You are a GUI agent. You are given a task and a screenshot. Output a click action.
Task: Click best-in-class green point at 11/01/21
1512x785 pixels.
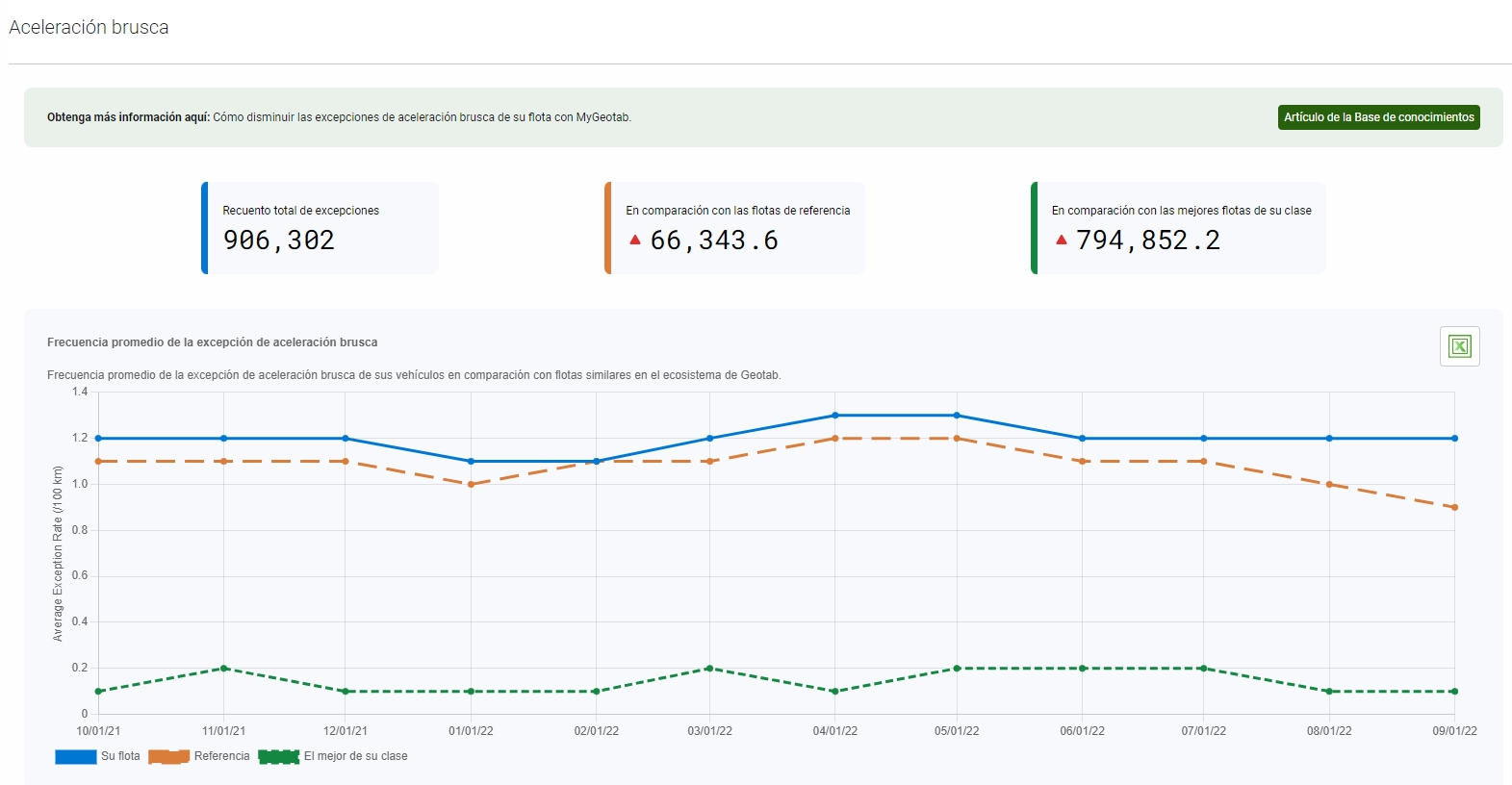pyautogui.click(x=223, y=669)
